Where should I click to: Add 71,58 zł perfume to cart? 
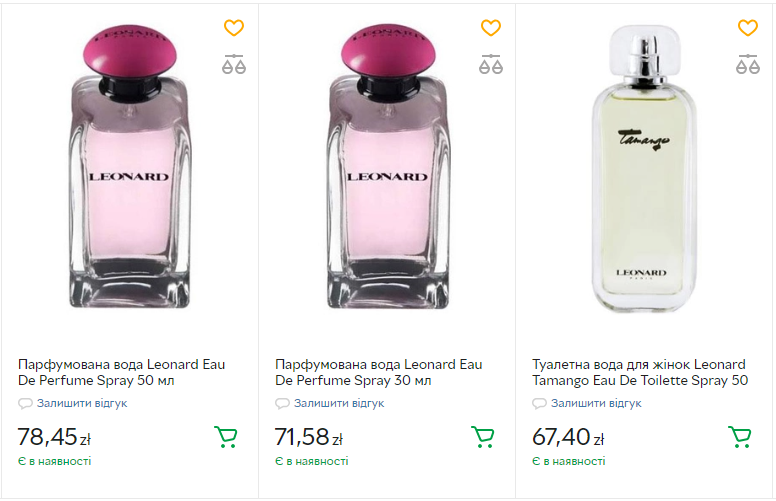[483, 437]
